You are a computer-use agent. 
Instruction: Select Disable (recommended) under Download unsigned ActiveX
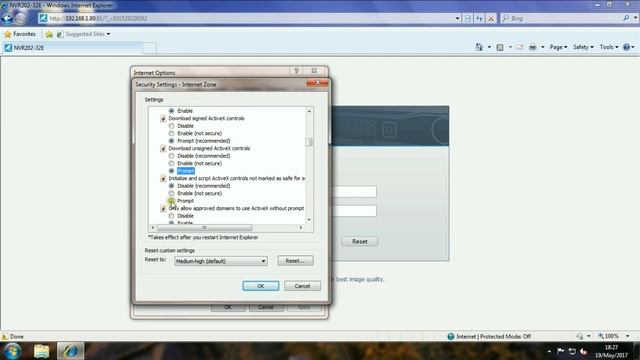click(x=171, y=156)
